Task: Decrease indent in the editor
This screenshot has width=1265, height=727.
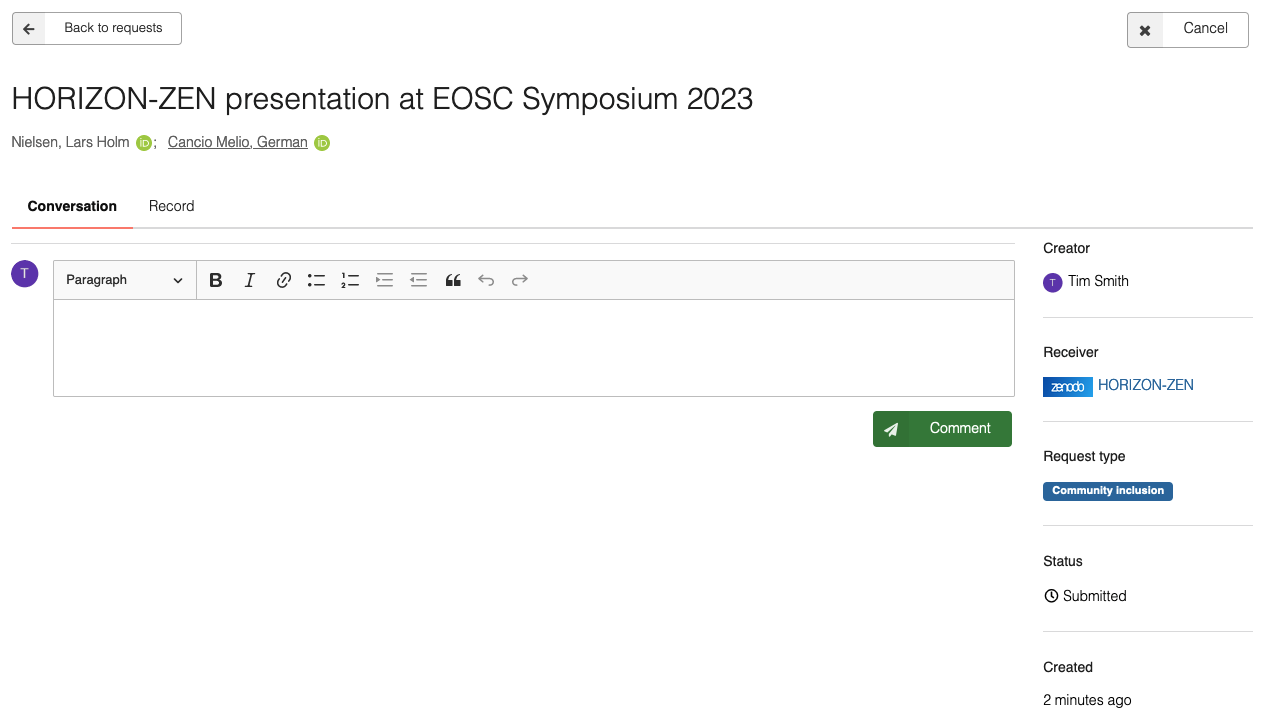Action: [419, 280]
